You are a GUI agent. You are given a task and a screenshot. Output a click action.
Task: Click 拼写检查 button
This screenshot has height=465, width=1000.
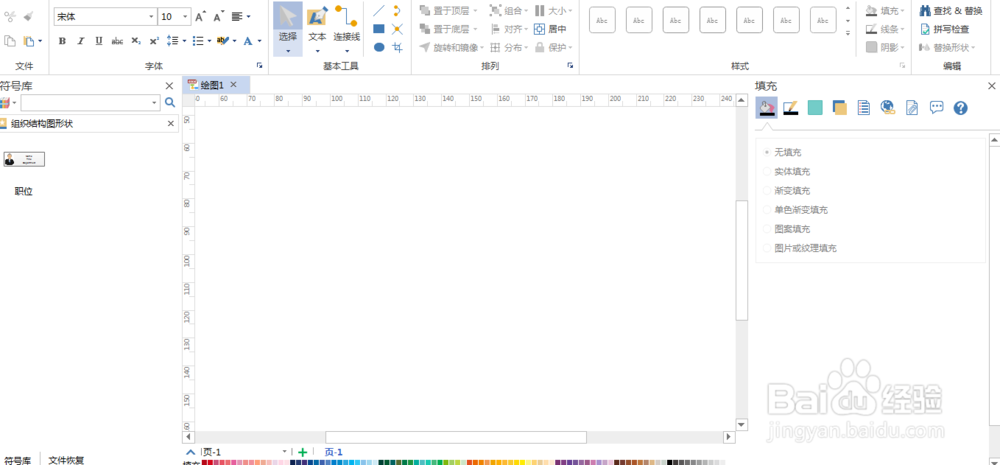pos(944,29)
